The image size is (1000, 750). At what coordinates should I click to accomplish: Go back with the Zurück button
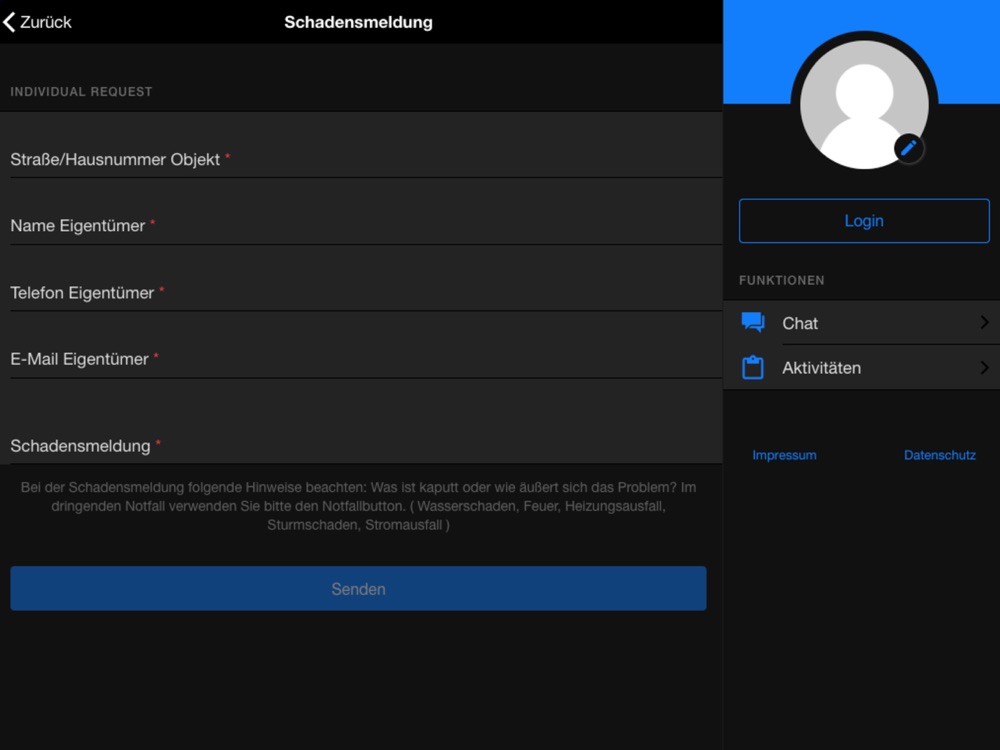tap(37, 22)
